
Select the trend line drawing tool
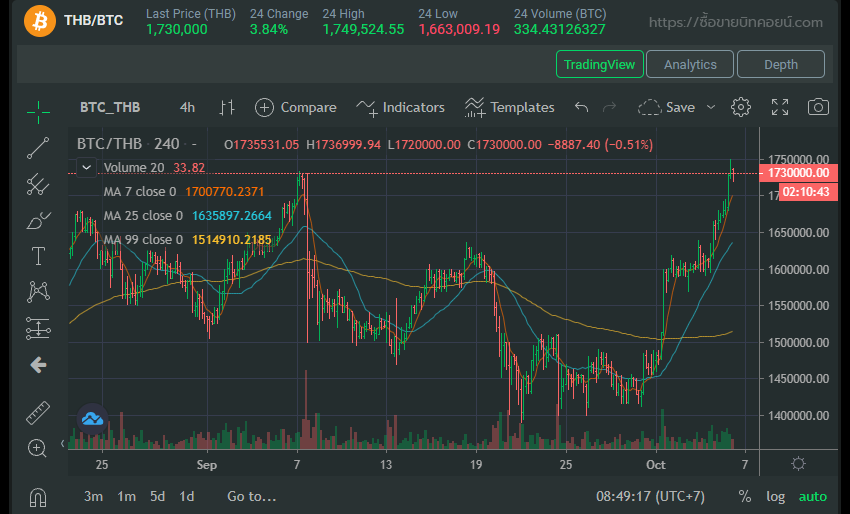[38, 148]
